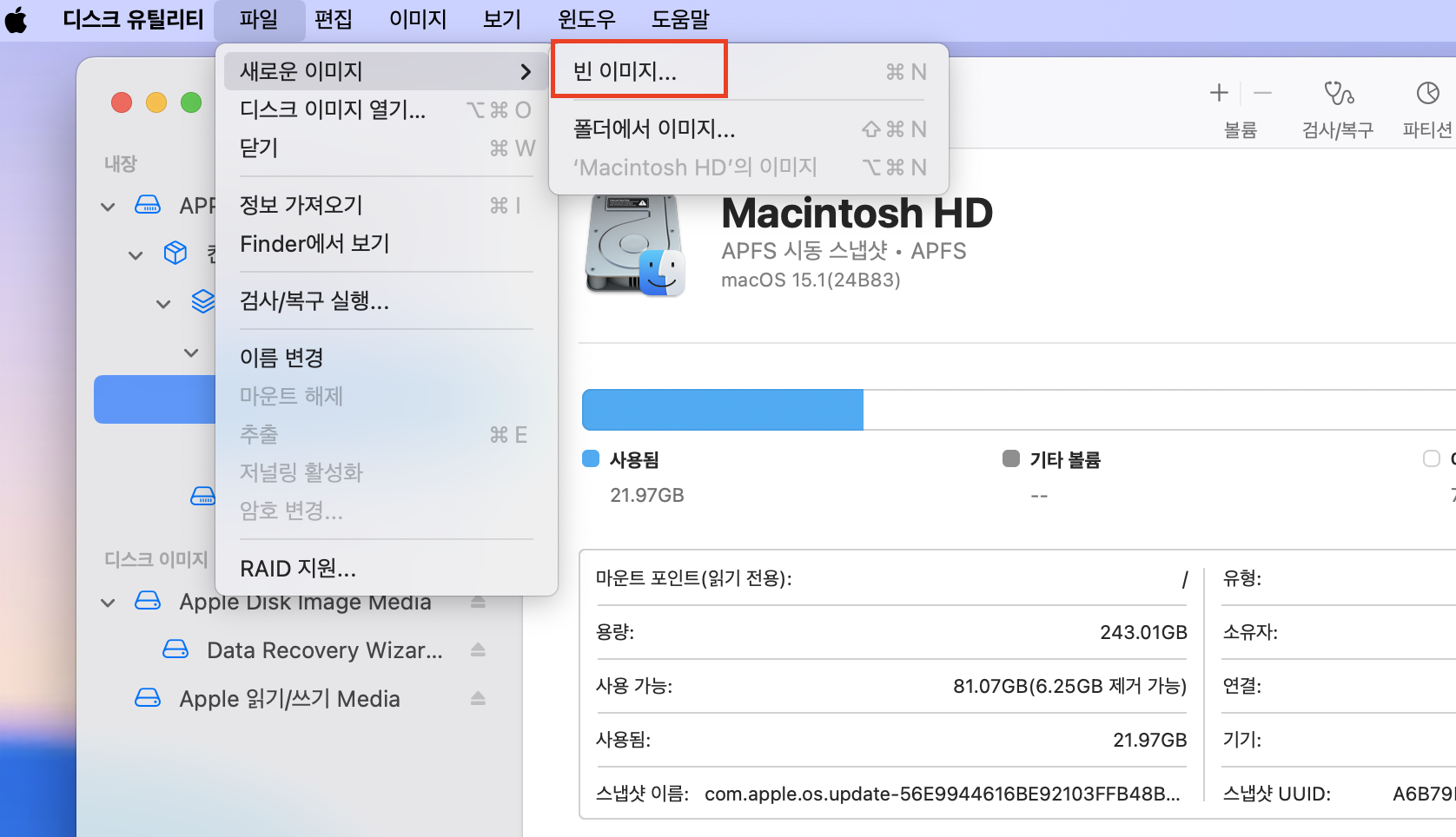Image resolution: width=1456 pixels, height=837 pixels.
Task: Add a volume with the plus icon
Action: click(1219, 93)
